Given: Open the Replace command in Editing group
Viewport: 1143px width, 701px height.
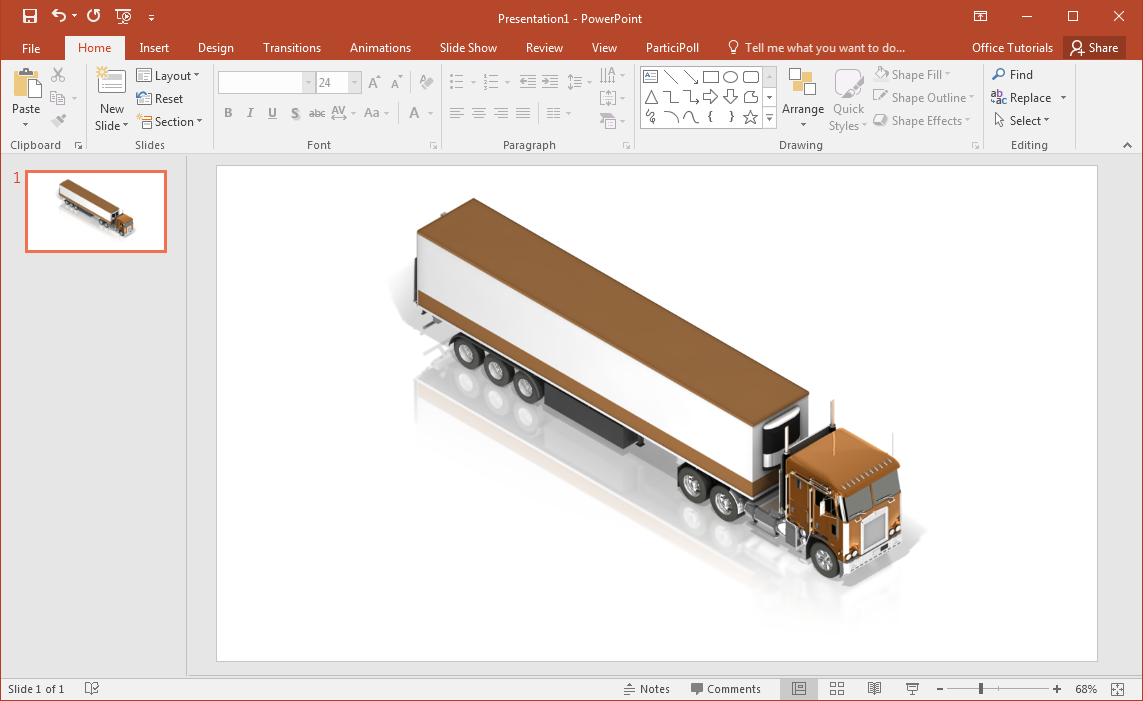Looking at the screenshot, I should click(1029, 97).
